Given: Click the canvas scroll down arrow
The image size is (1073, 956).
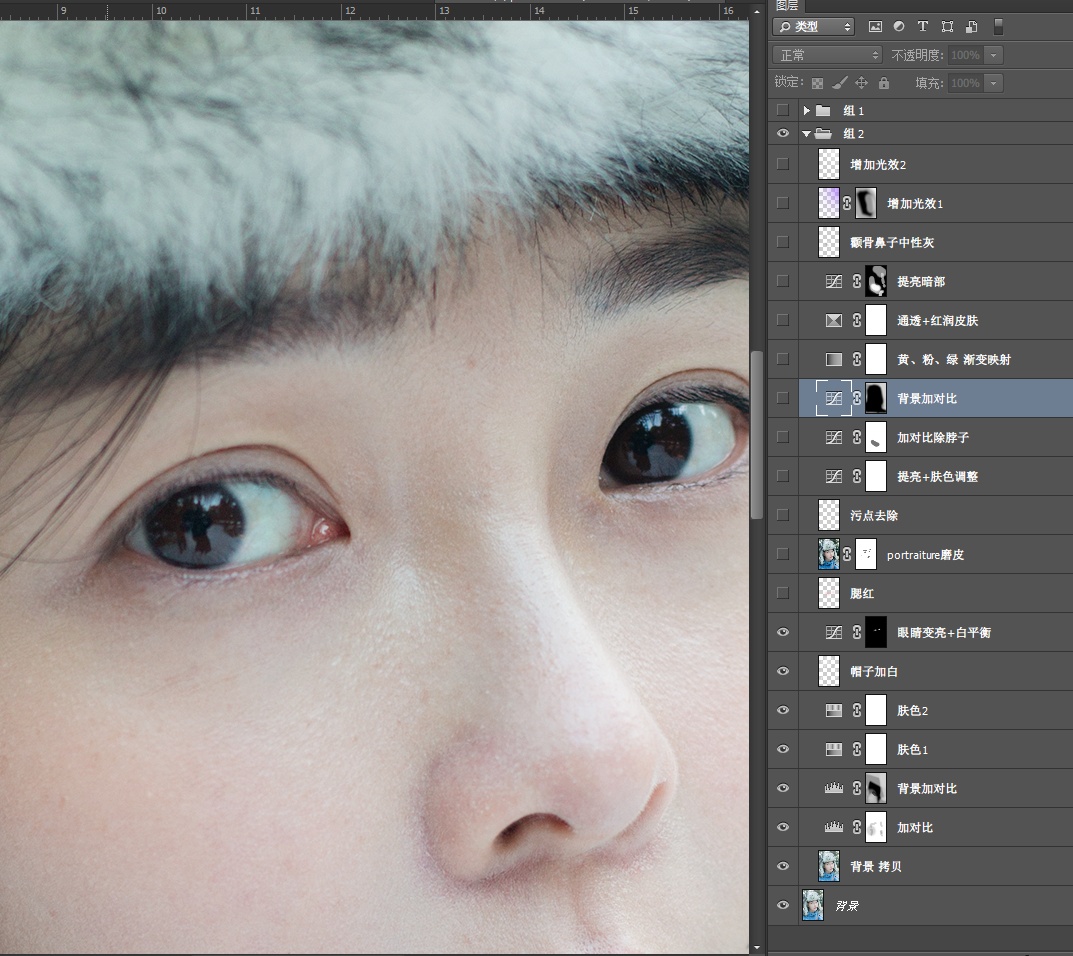Looking at the screenshot, I should (x=756, y=948).
